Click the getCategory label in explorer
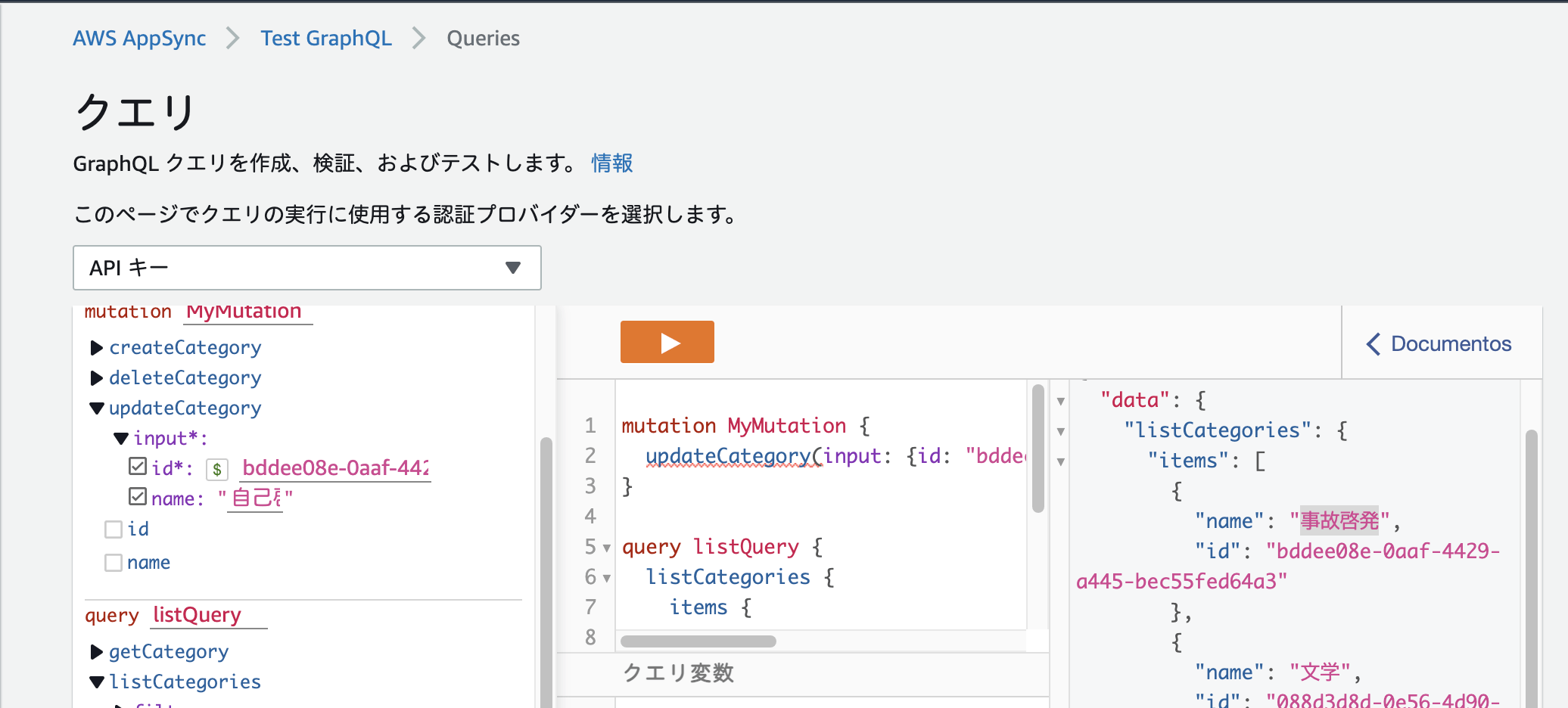This screenshot has height=708, width=1568. (169, 652)
